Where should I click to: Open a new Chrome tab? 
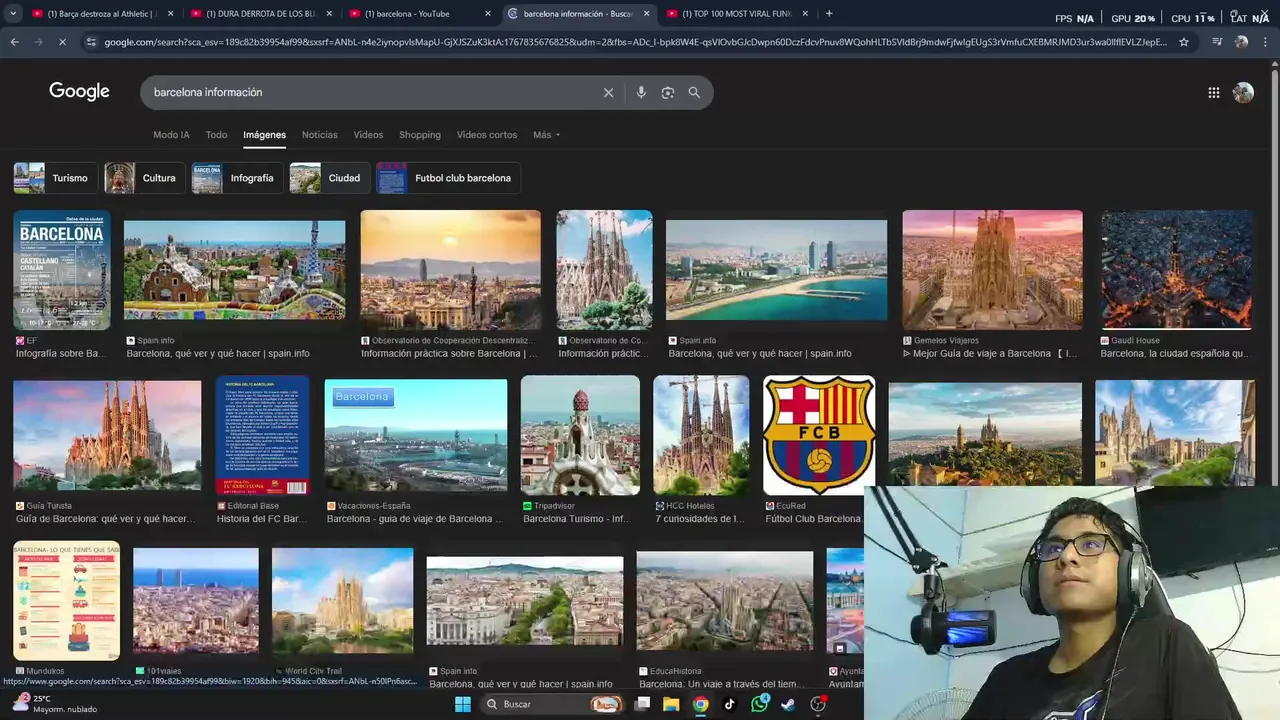[x=829, y=13]
